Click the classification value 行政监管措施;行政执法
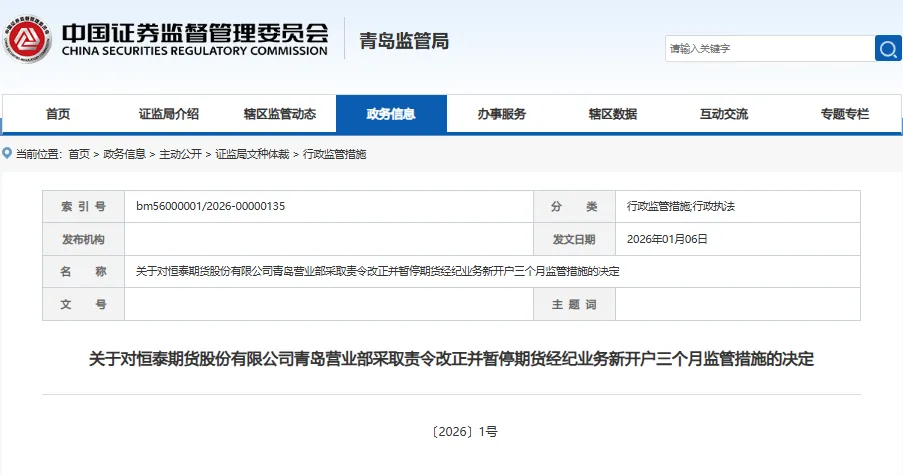903x475 pixels. 681,206
